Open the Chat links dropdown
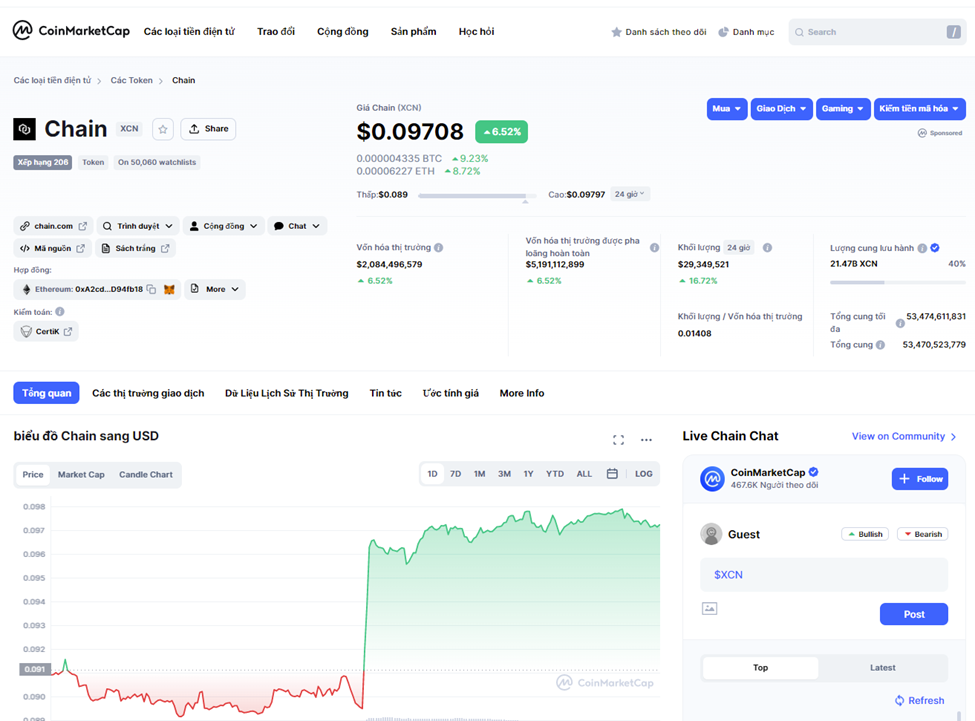This screenshot has height=721, width=975. click(297, 226)
